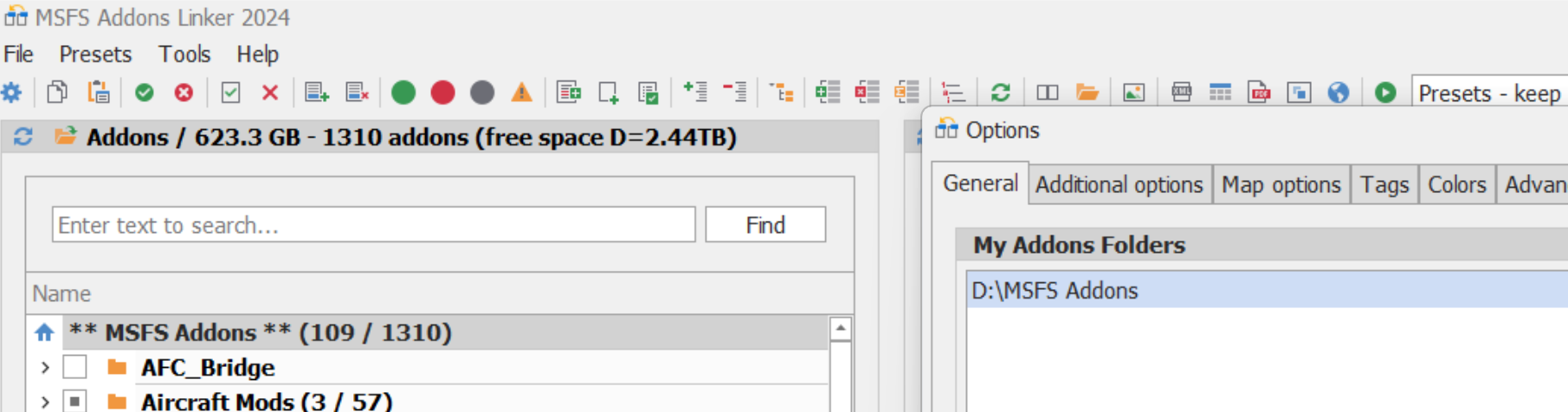
Task: Click the copy pages toolbar icon
Action: (x=57, y=92)
